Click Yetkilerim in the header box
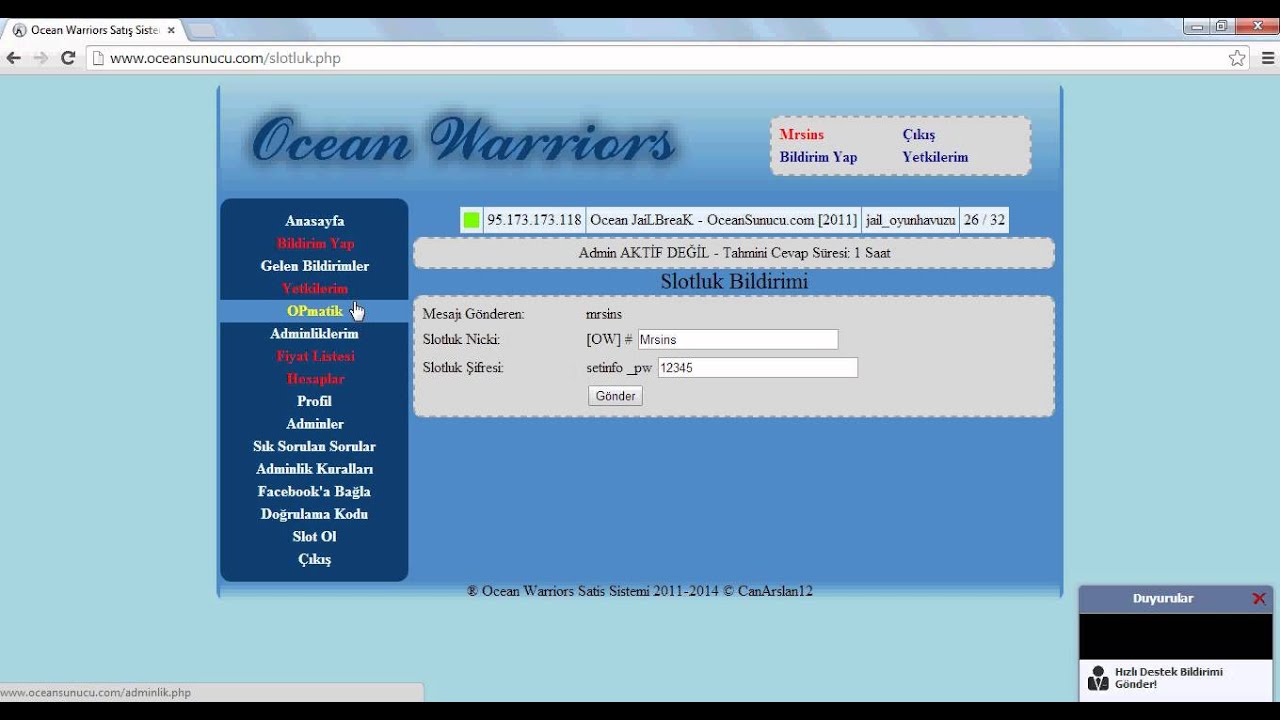The height and width of the screenshot is (720, 1280). tap(935, 157)
